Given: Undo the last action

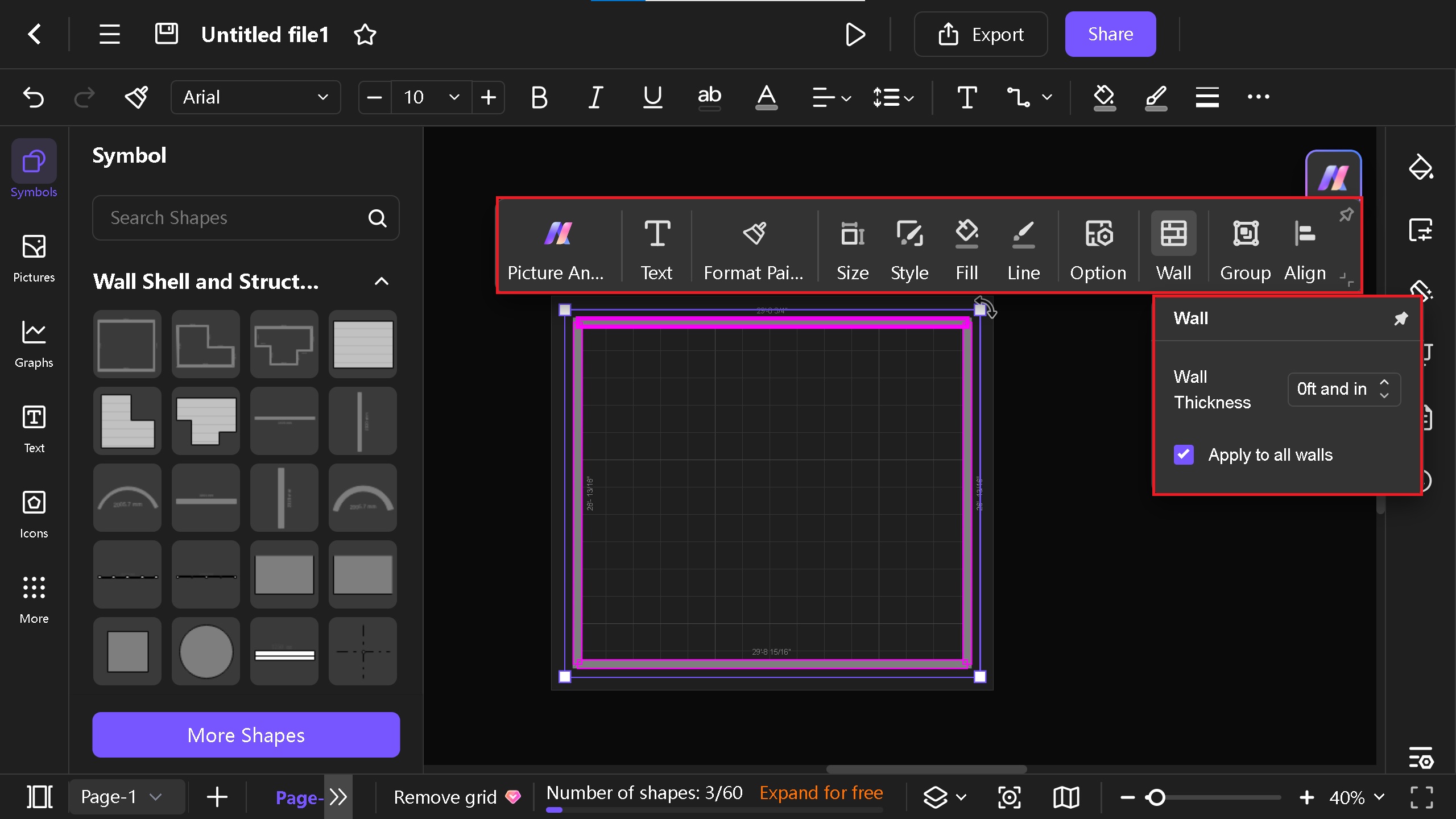Looking at the screenshot, I should pyautogui.click(x=34, y=97).
